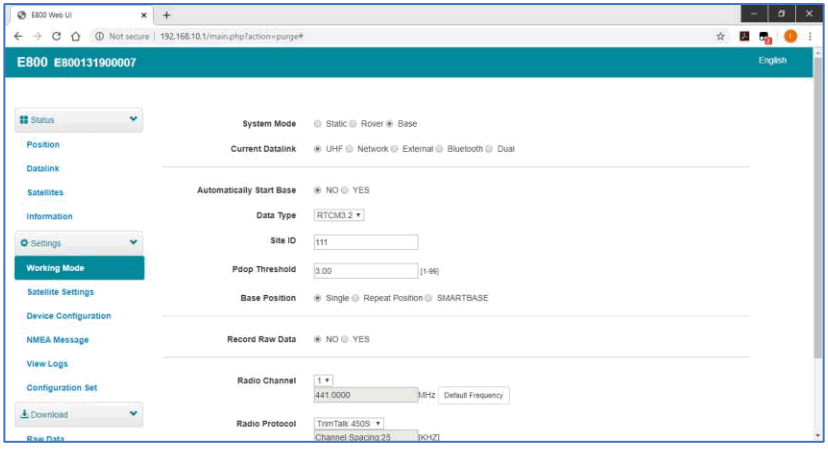This screenshot has height=450, width=828.
Task: Open Configuration Set
Action: tap(62, 388)
